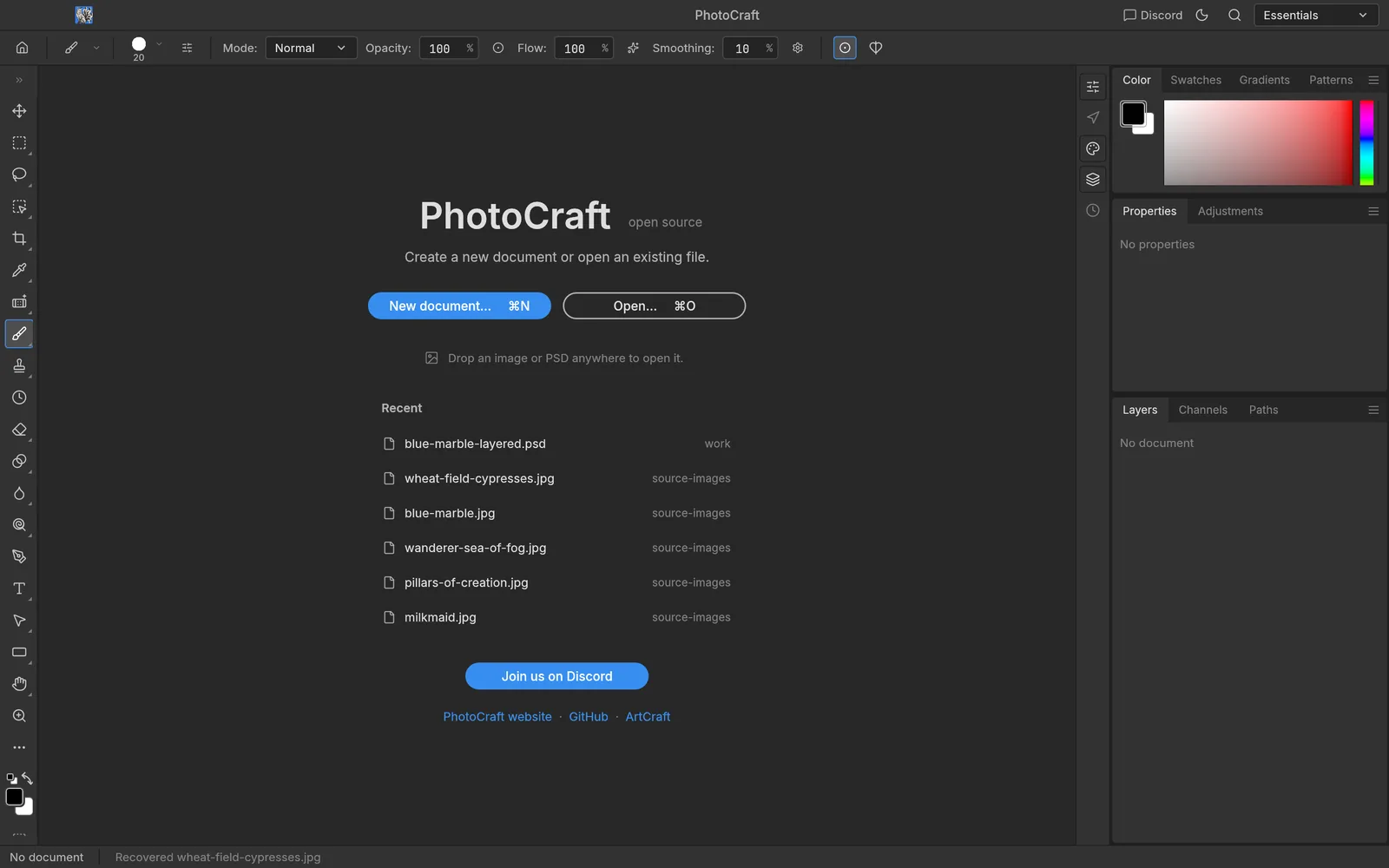Toggle pressure for opacity button

click(x=498, y=48)
